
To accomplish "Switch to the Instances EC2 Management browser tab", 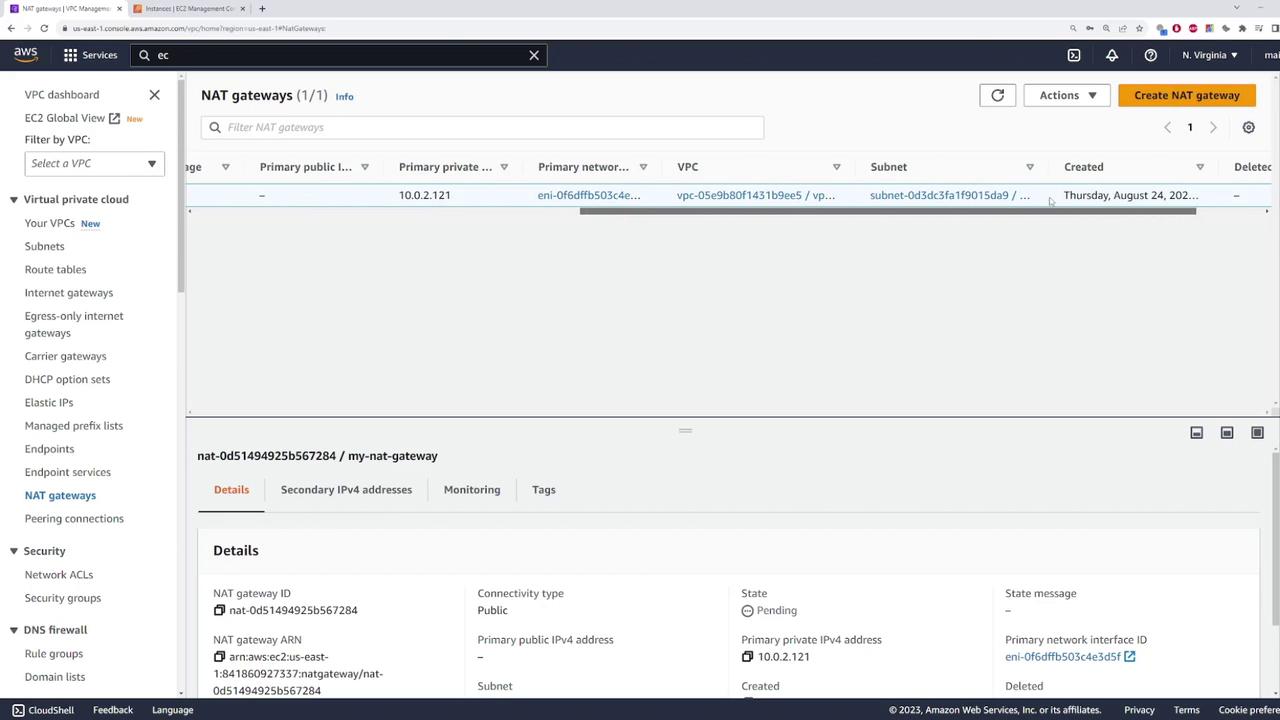I will 188,8.
